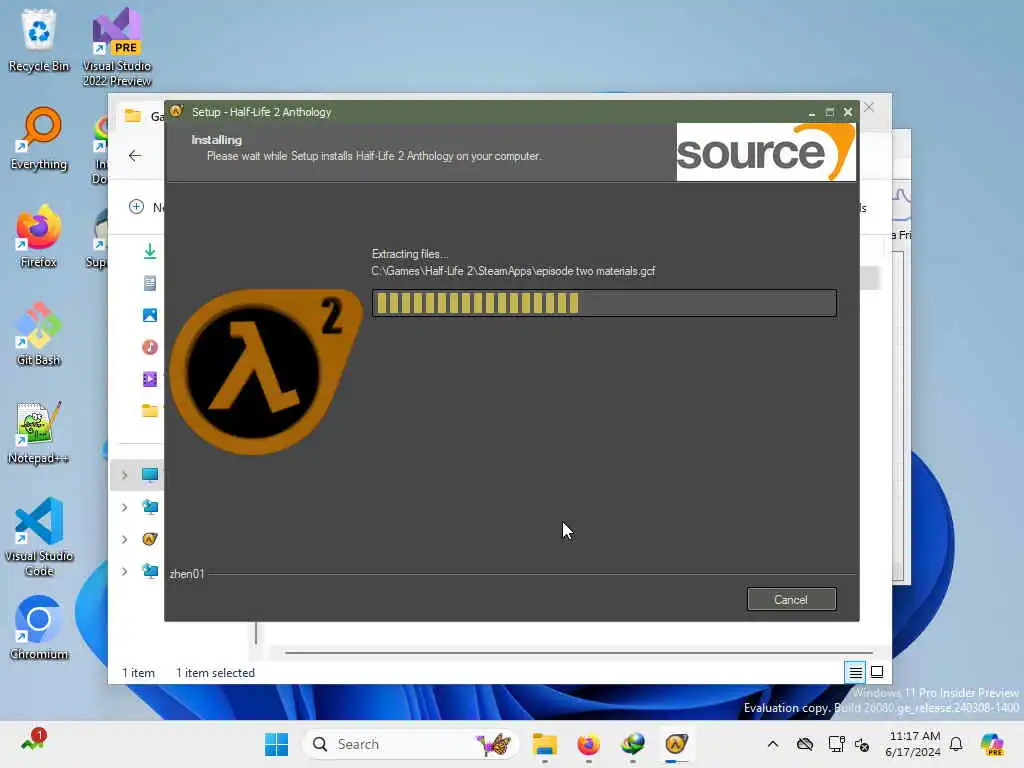The height and width of the screenshot is (768, 1024).
Task: Select the lambda drive icon in sidebar
Action: pos(150,539)
